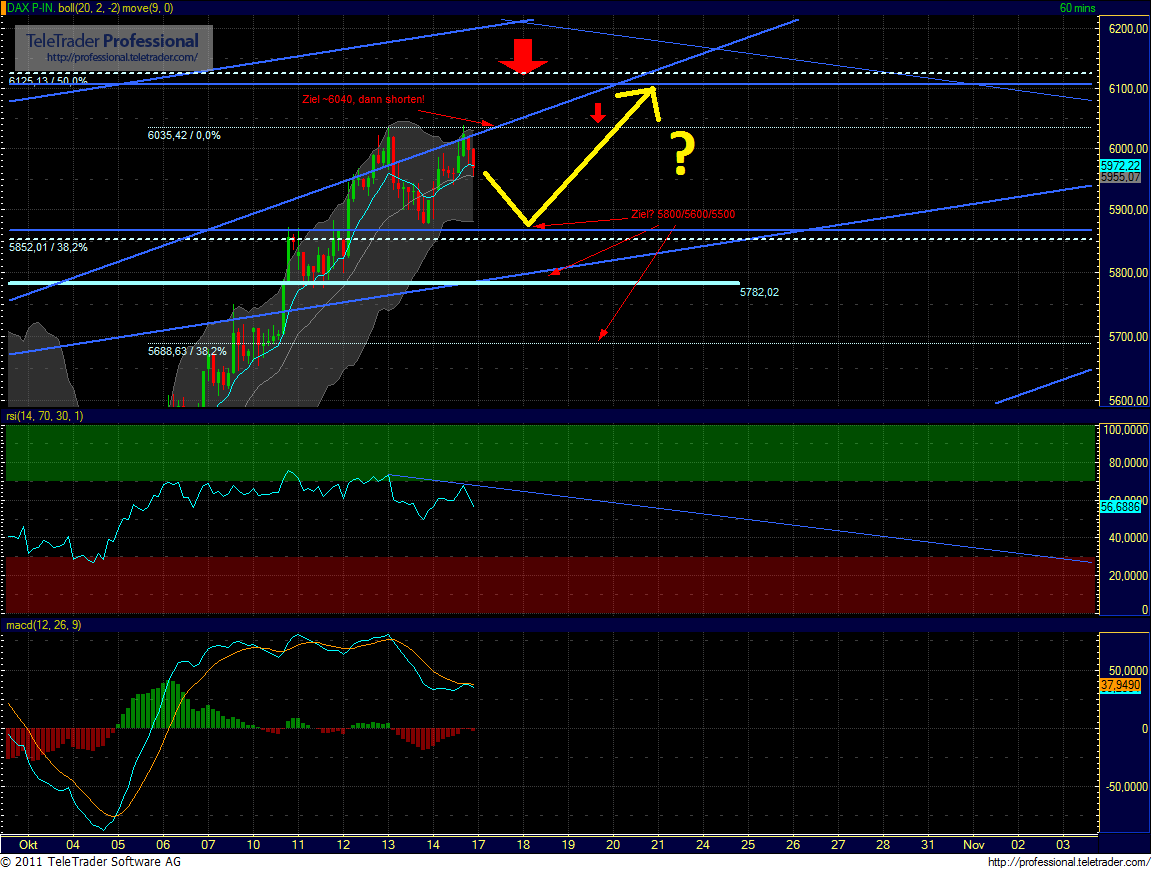Click the RSI axis label 80,0000
The height and width of the screenshot is (871, 1151).
point(1128,463)
